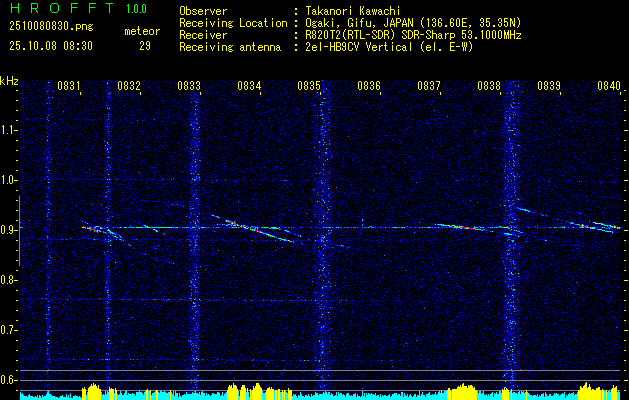Click the meteor count 29
Screen dimensions: 629x400
click(x=145, y=46)
